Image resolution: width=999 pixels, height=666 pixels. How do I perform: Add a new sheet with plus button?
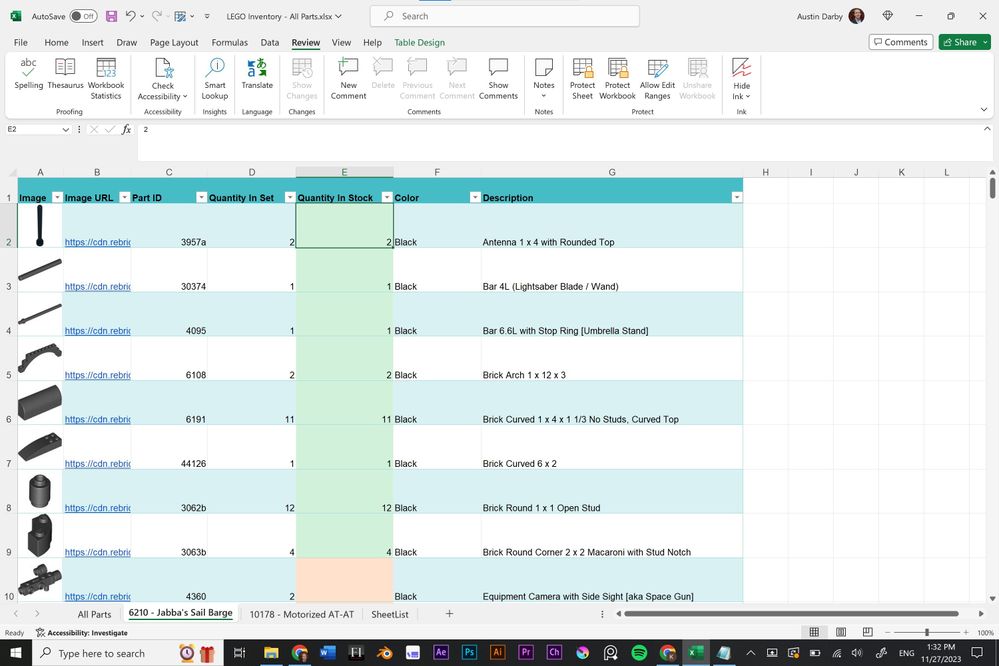tap(449, 614)
